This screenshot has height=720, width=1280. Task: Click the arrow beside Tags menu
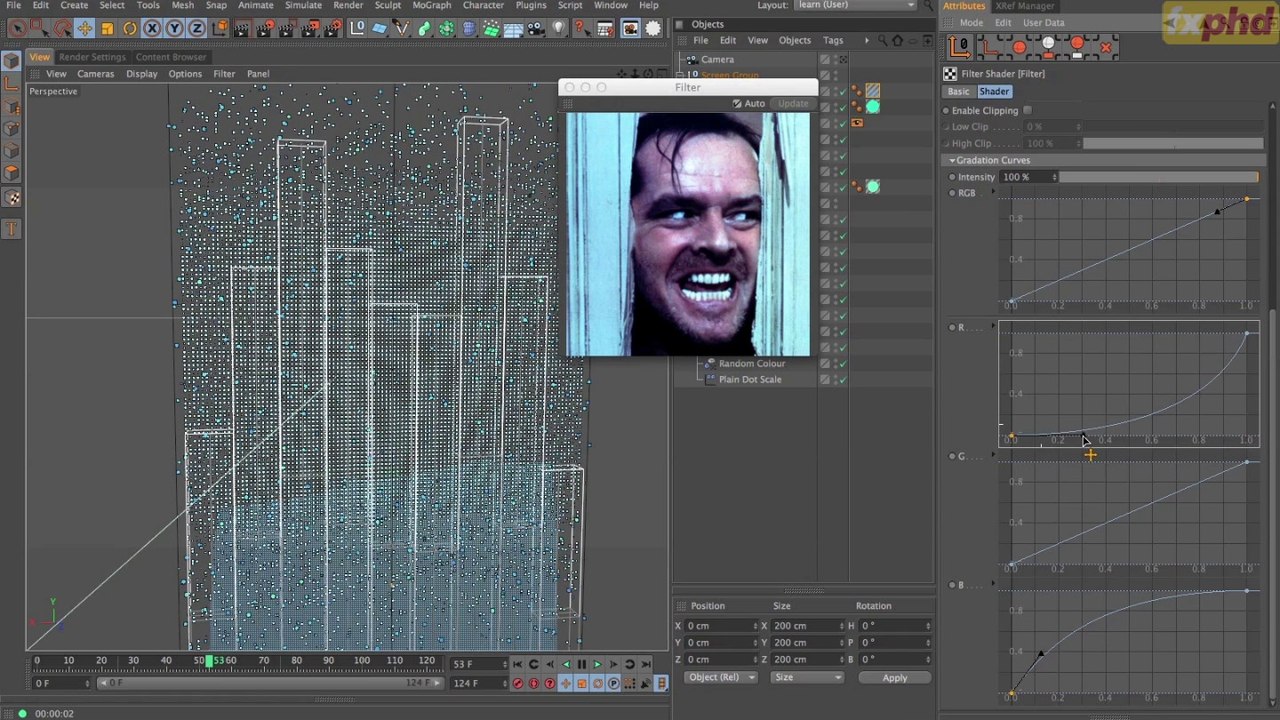pyautogui.click(x=866, y=41)
